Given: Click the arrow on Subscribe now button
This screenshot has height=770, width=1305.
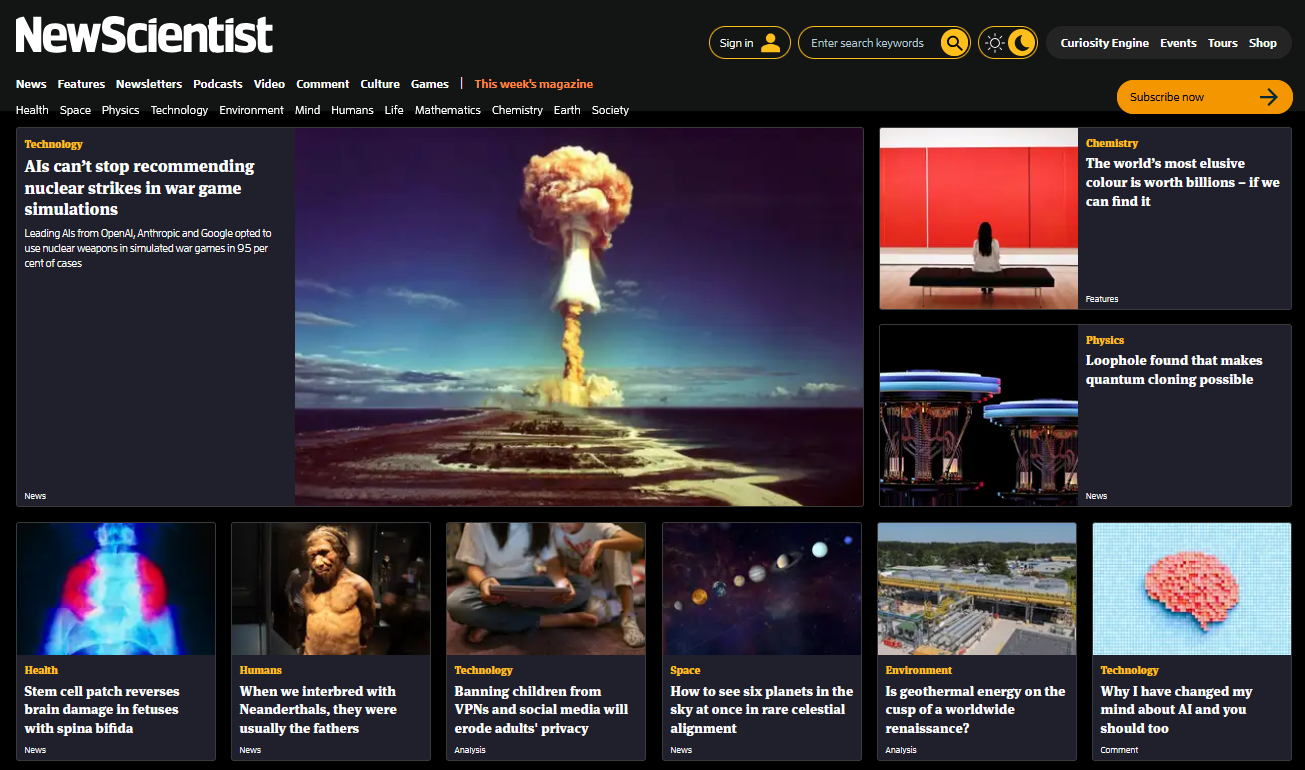Looking at the screenshot, I should (x=1268, y=97).
